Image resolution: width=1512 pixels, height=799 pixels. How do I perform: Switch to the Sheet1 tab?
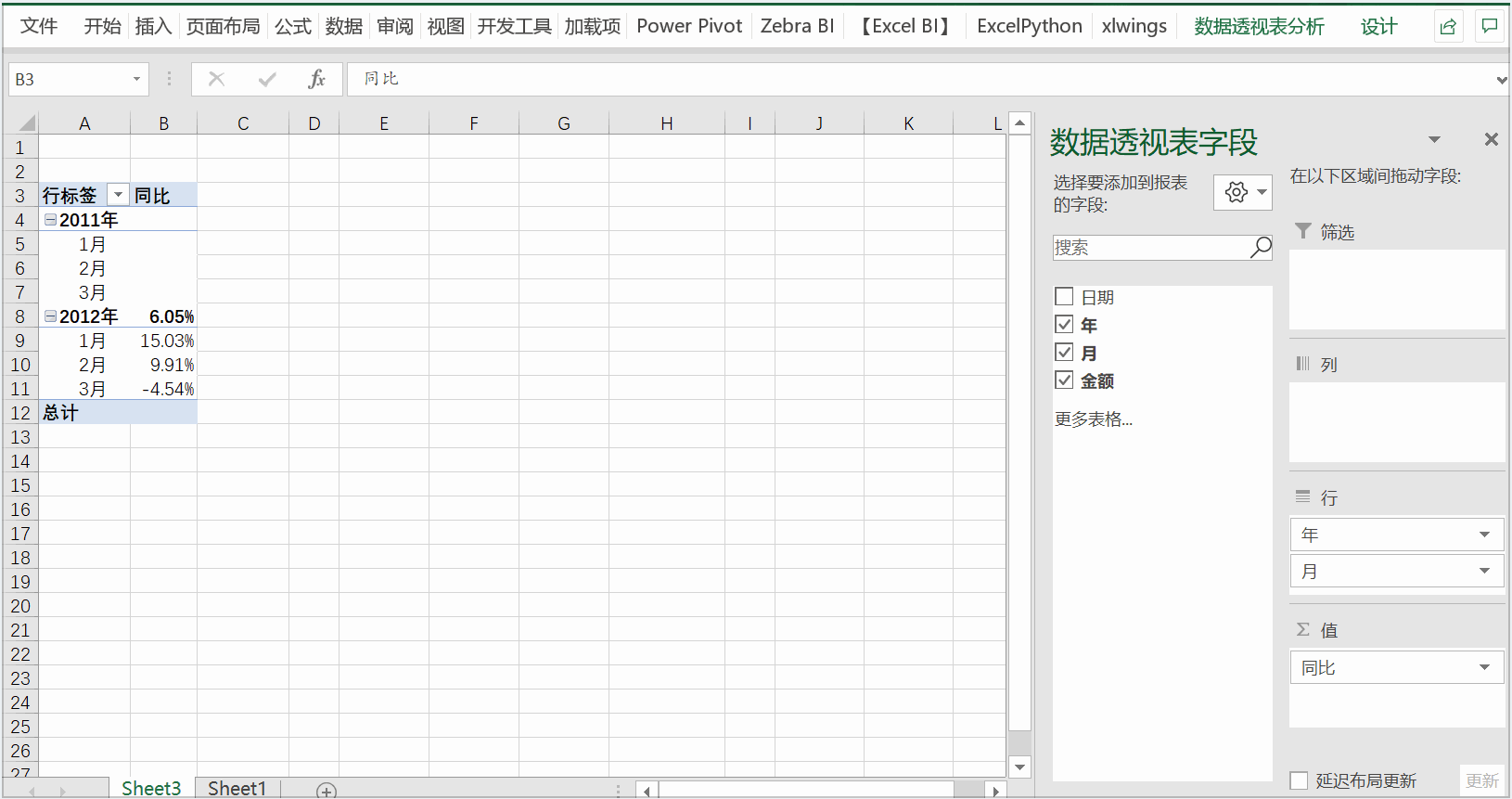[x=237, y=788]
